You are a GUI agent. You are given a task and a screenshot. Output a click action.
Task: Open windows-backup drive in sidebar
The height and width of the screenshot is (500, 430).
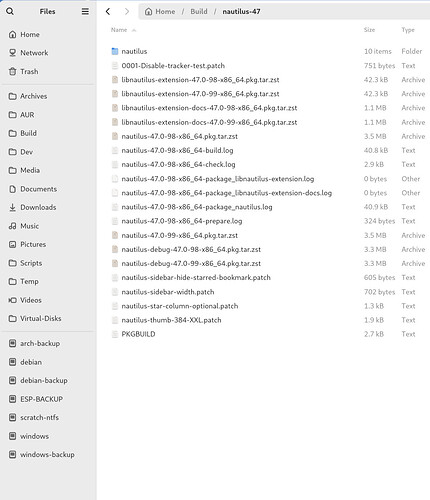click(x=48, y=454)
